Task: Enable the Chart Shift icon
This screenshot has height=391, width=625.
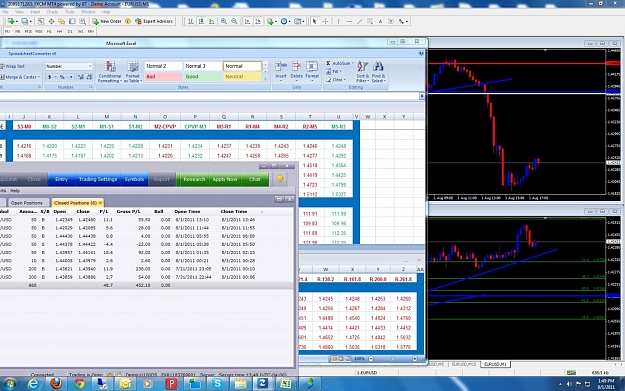Action: click(258, 21)
